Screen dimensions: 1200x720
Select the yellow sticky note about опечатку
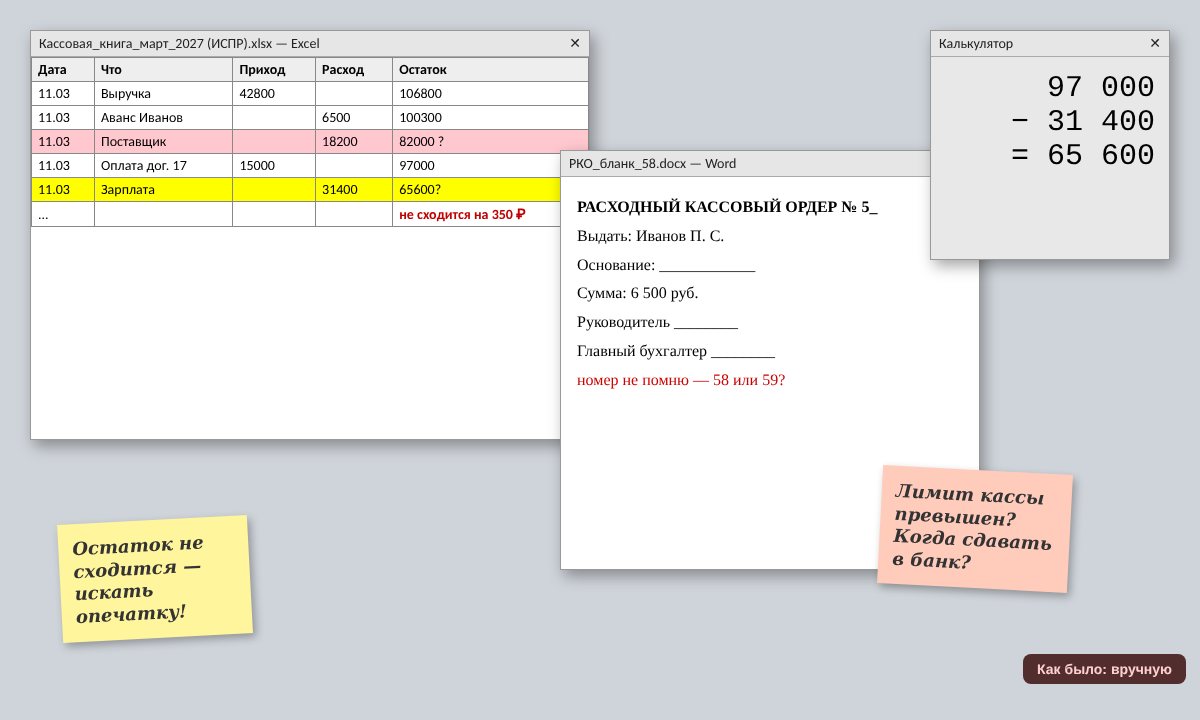tap(155, 579)
